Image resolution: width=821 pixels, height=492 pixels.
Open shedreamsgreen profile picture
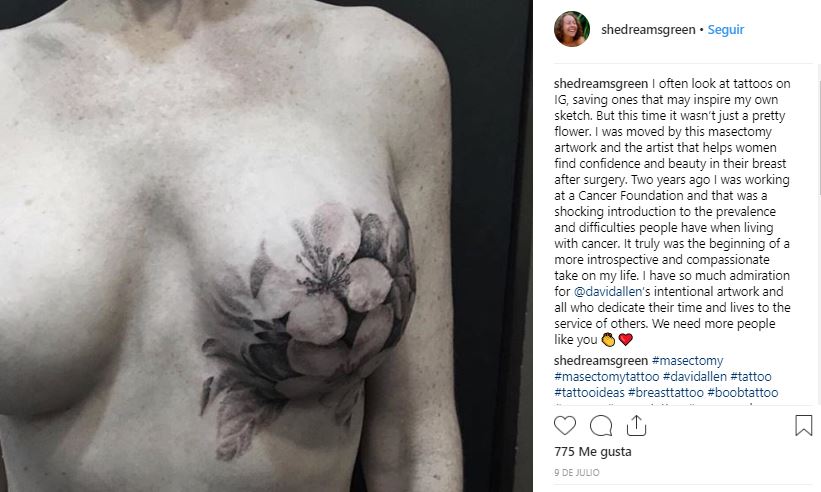(x=572, y=29)
